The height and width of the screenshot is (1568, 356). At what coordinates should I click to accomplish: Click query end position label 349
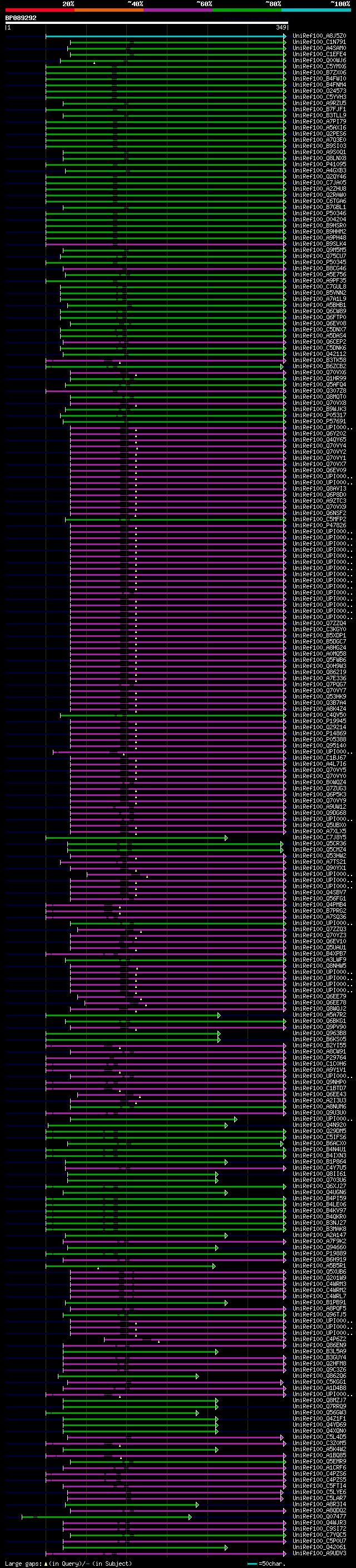(281, 27)
